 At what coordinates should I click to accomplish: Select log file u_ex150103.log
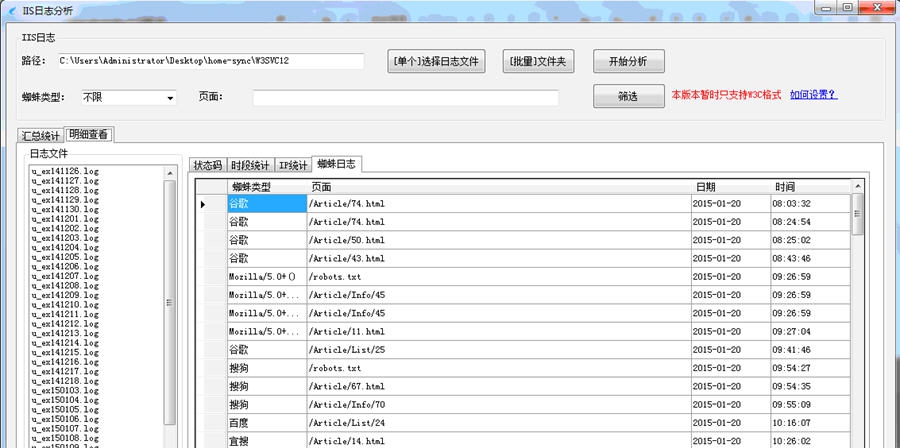tap(65, 391)
